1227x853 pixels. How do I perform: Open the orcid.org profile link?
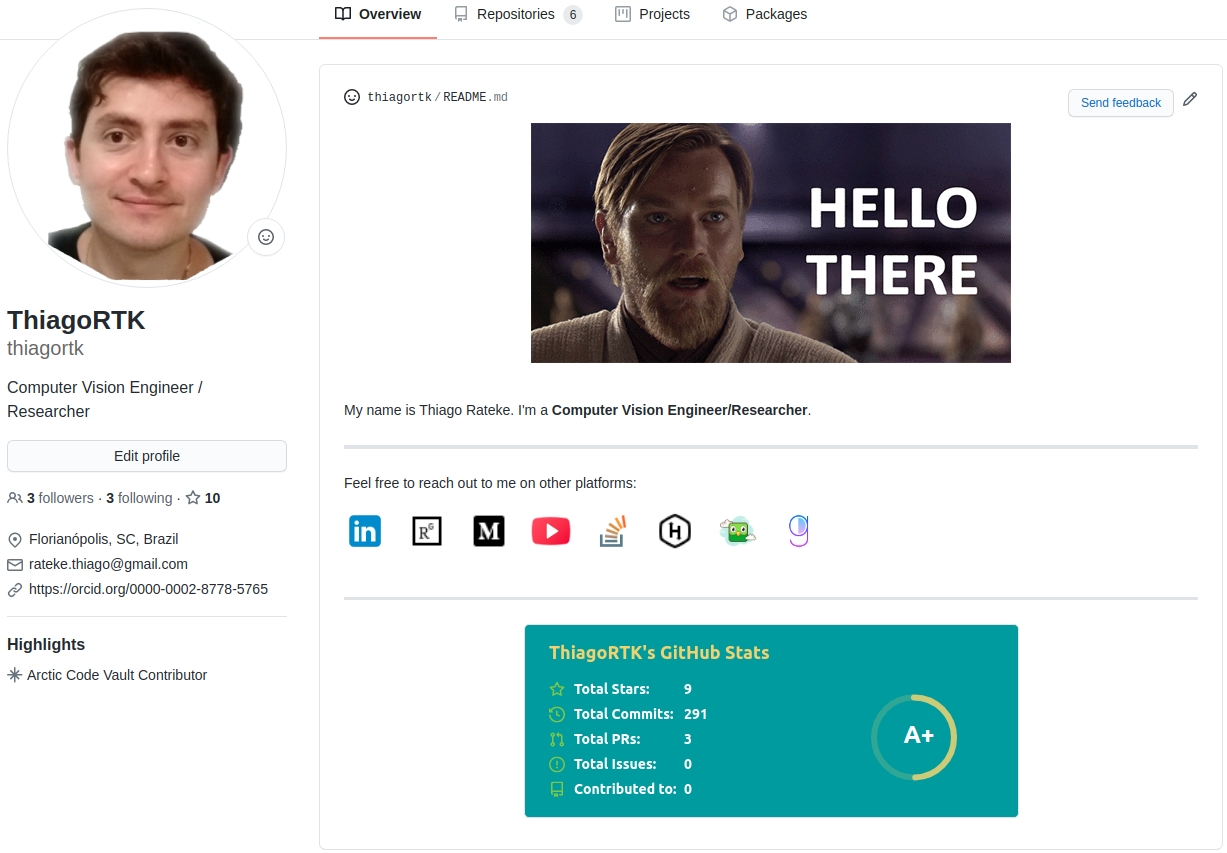pyautogui.click(x=148, y=589)
